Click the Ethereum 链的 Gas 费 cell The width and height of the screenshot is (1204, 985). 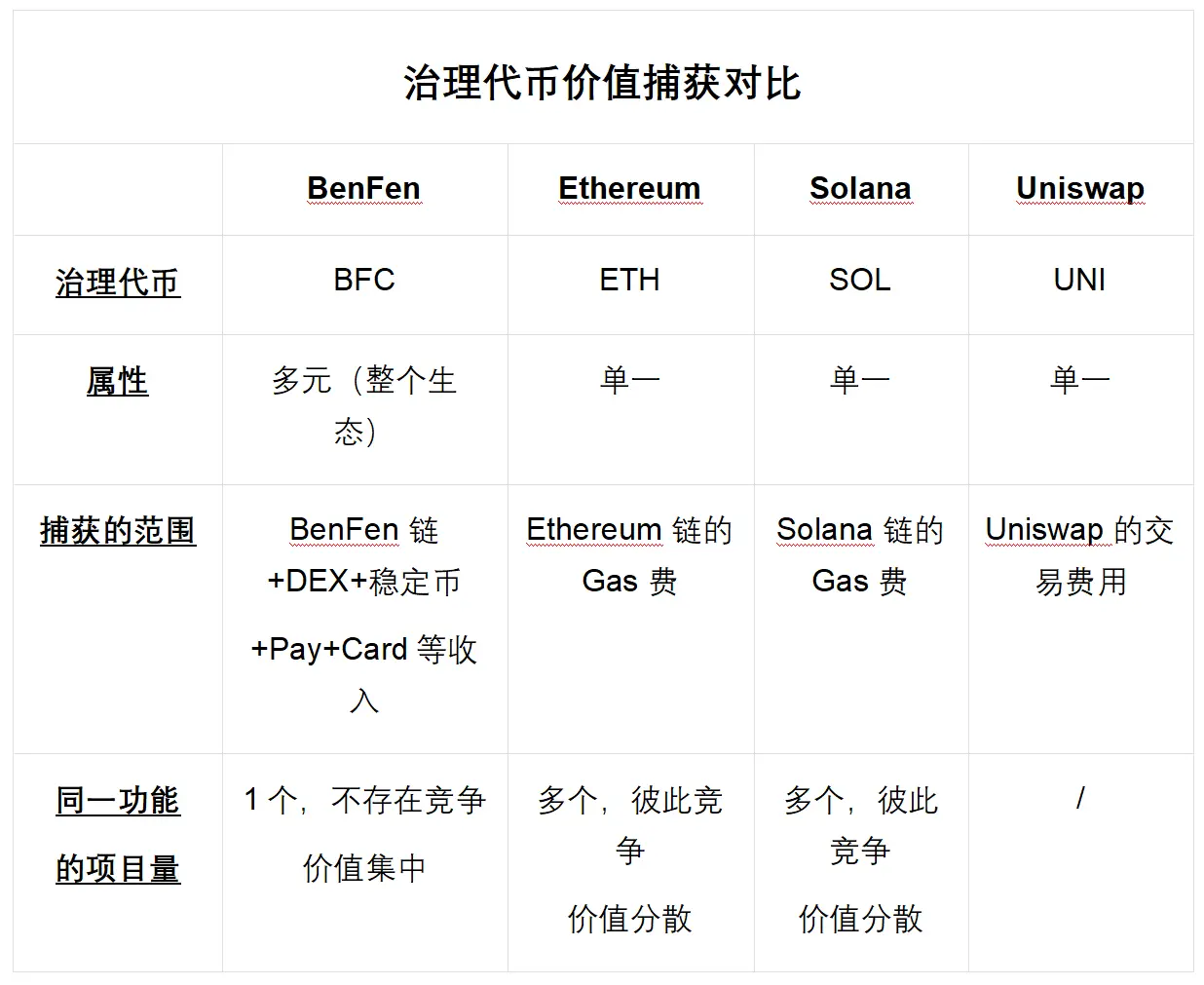(x=629, y=555)
